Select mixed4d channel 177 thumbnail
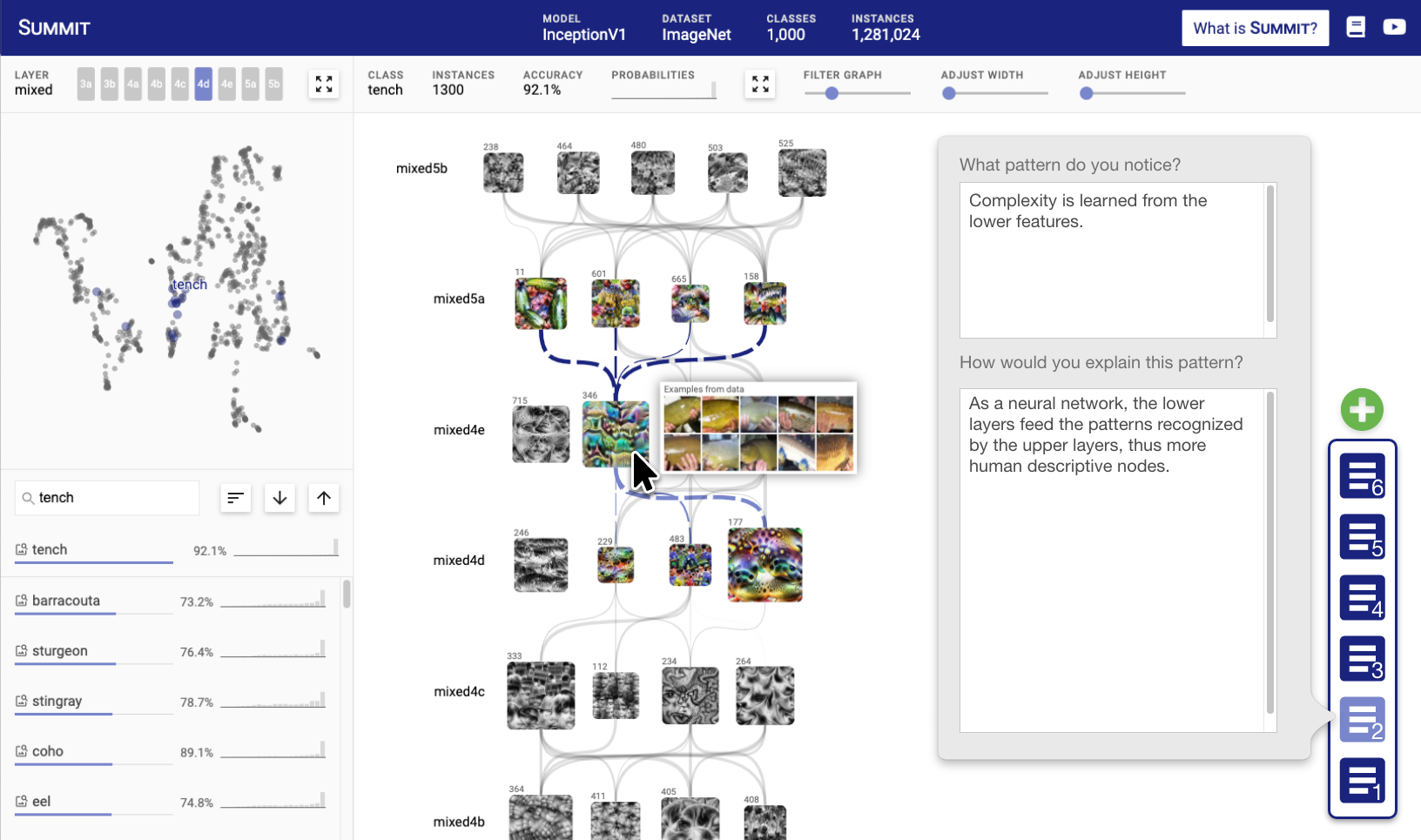The image size is (1421, 840). [x=765, y=565]
